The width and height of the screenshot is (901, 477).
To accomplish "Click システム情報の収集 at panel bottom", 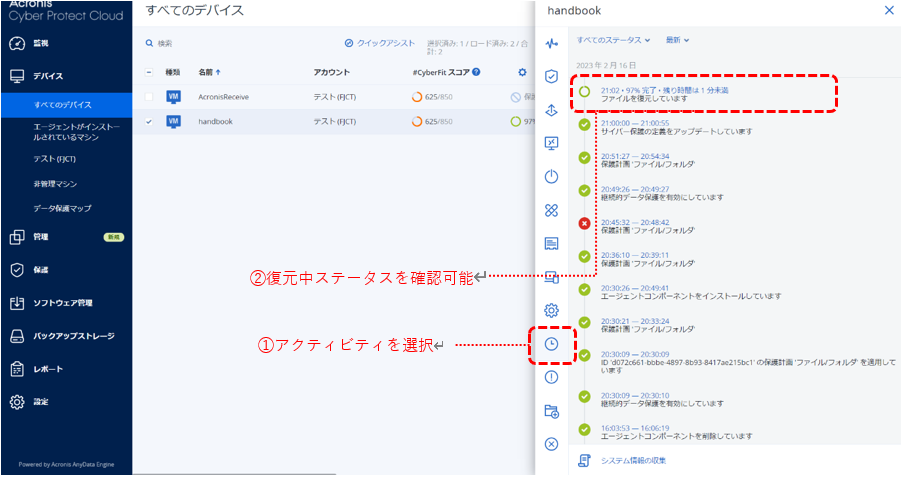I will point(632,460).
